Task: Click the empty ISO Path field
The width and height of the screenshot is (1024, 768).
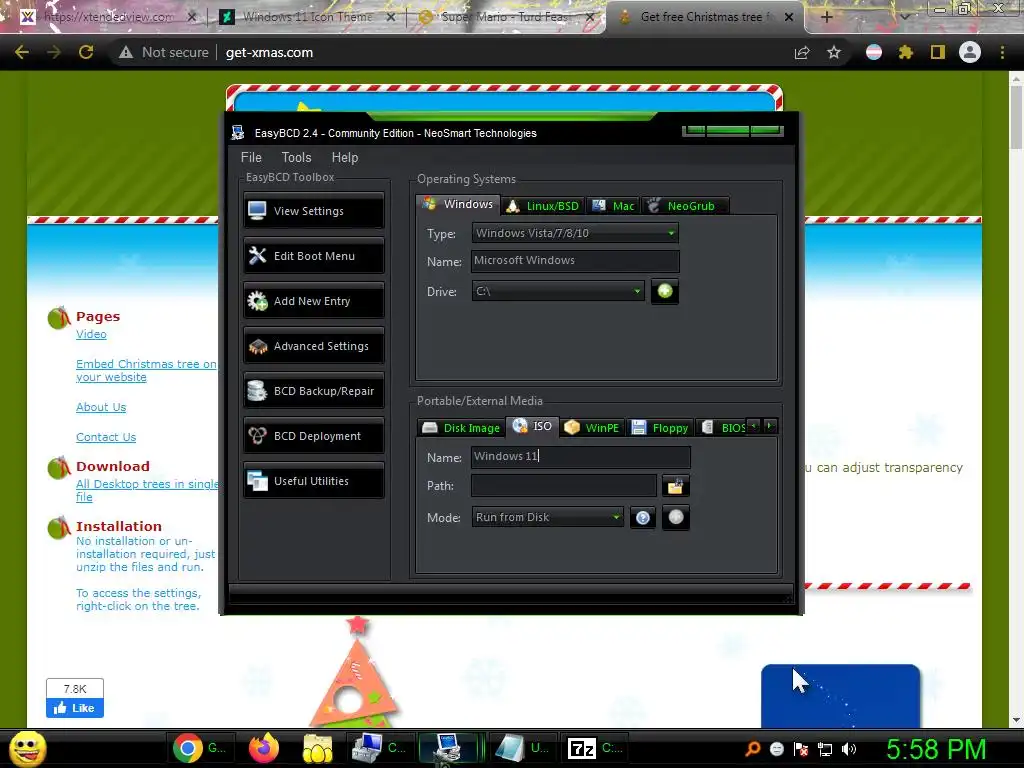Action: (x=564, y=485)
